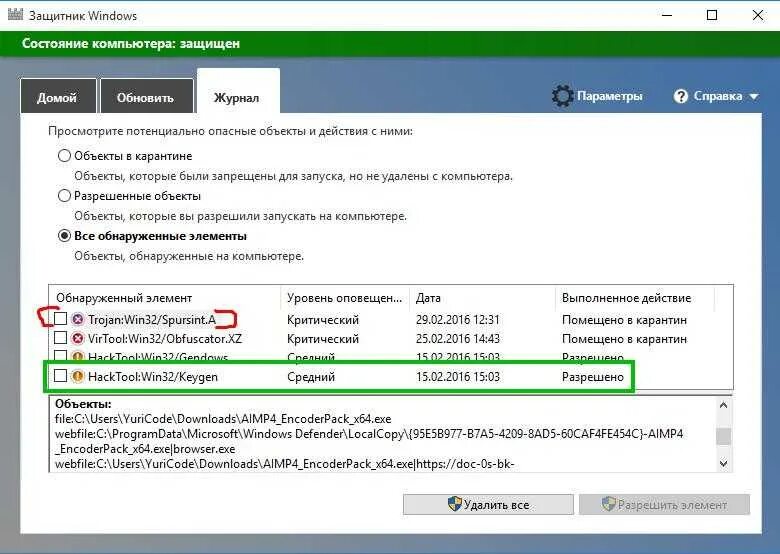This screenshot has height=554, width=780.
Task: Click the red threat icon beside VirTool:Win32/Obfuscator.XZ
Action: 78,339
